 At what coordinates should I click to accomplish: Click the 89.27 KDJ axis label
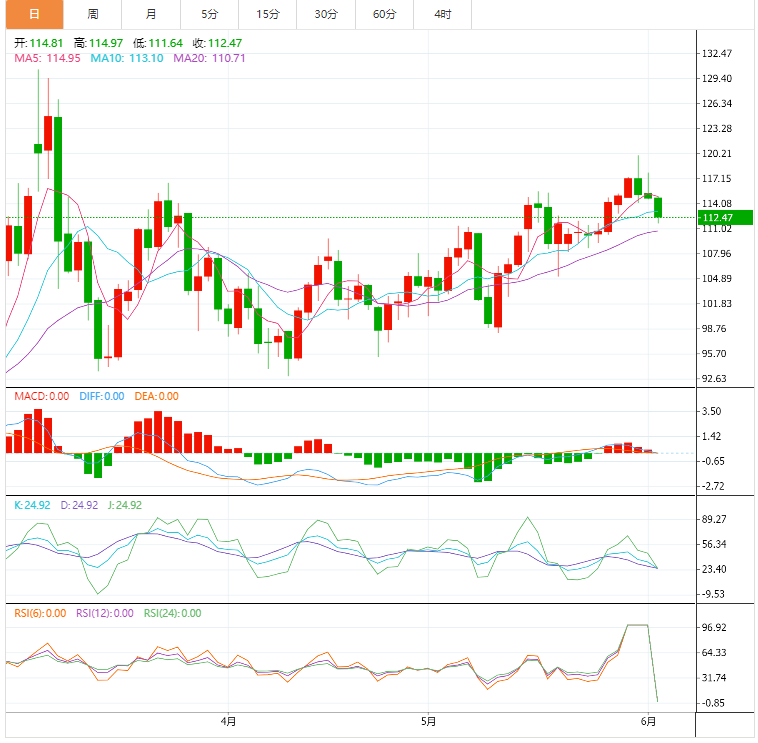tap(714, 519)
